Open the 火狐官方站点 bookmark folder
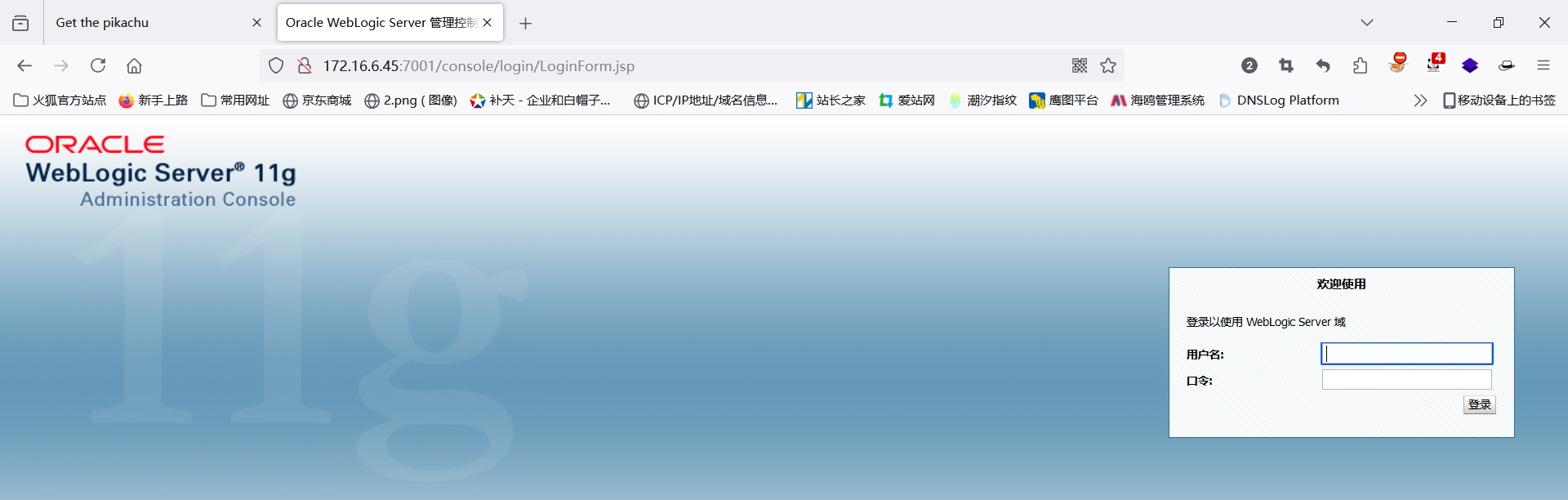1568x500 pixels. pyautogui.click(x=60, y=100)
